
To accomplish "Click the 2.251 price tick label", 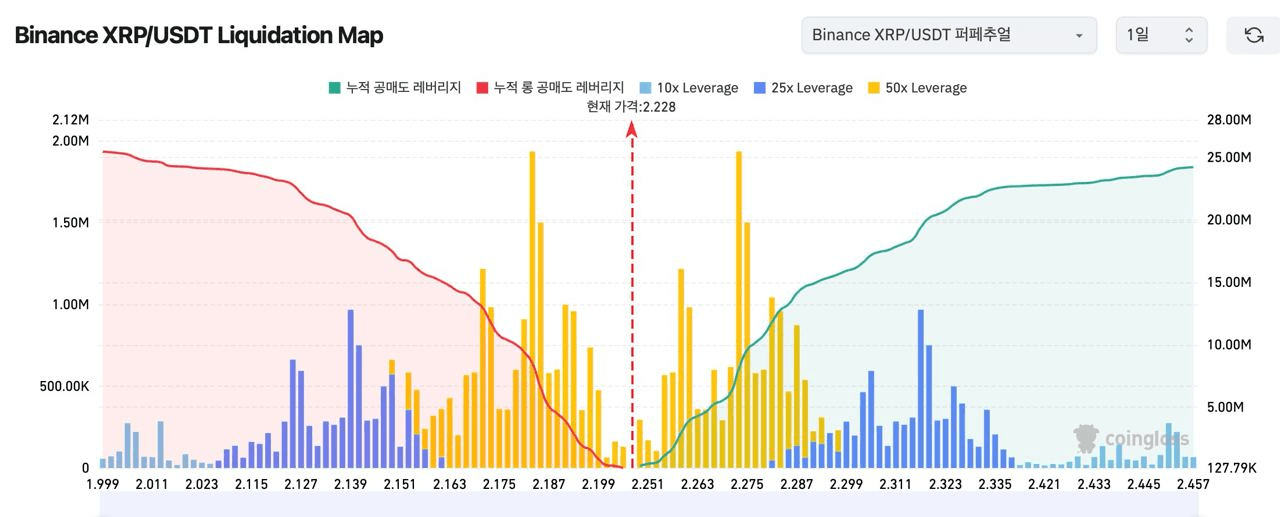I will (x=647, y=484).
